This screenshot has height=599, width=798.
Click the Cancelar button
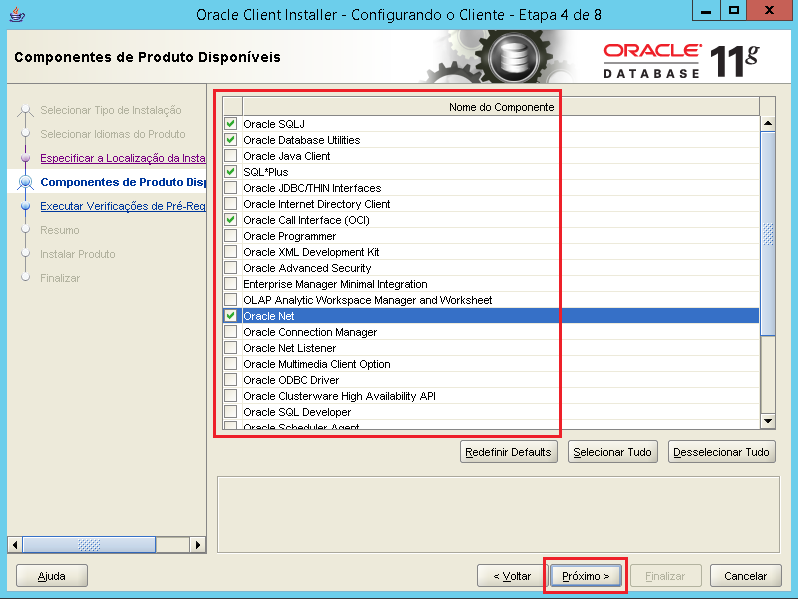(x=746, y=576)
